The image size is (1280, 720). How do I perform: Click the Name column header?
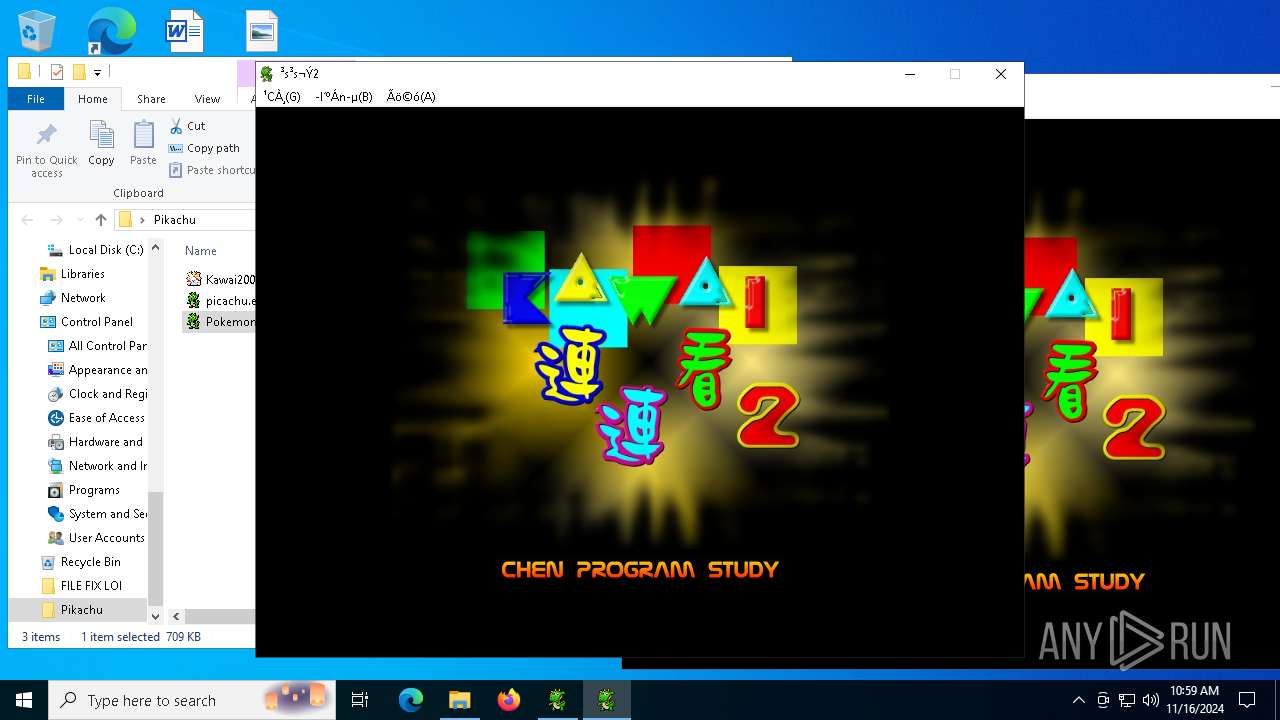pyautogui.click(x=200, y=251)
